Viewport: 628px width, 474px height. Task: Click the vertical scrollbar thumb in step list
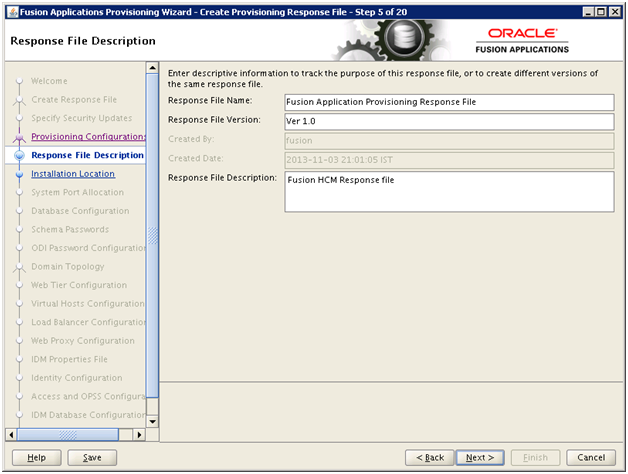pos(152,236)
